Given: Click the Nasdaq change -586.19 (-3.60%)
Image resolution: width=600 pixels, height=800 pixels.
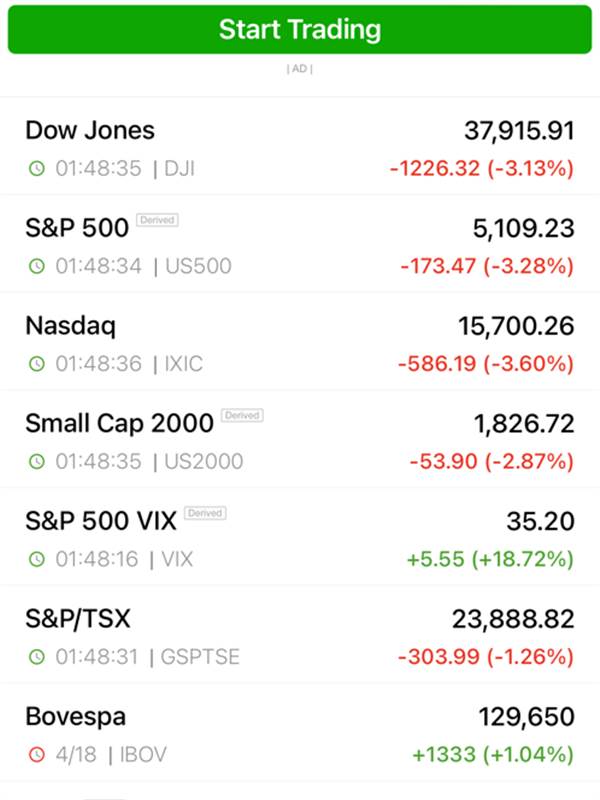Looking at the screenshot, I should (486, 364).
